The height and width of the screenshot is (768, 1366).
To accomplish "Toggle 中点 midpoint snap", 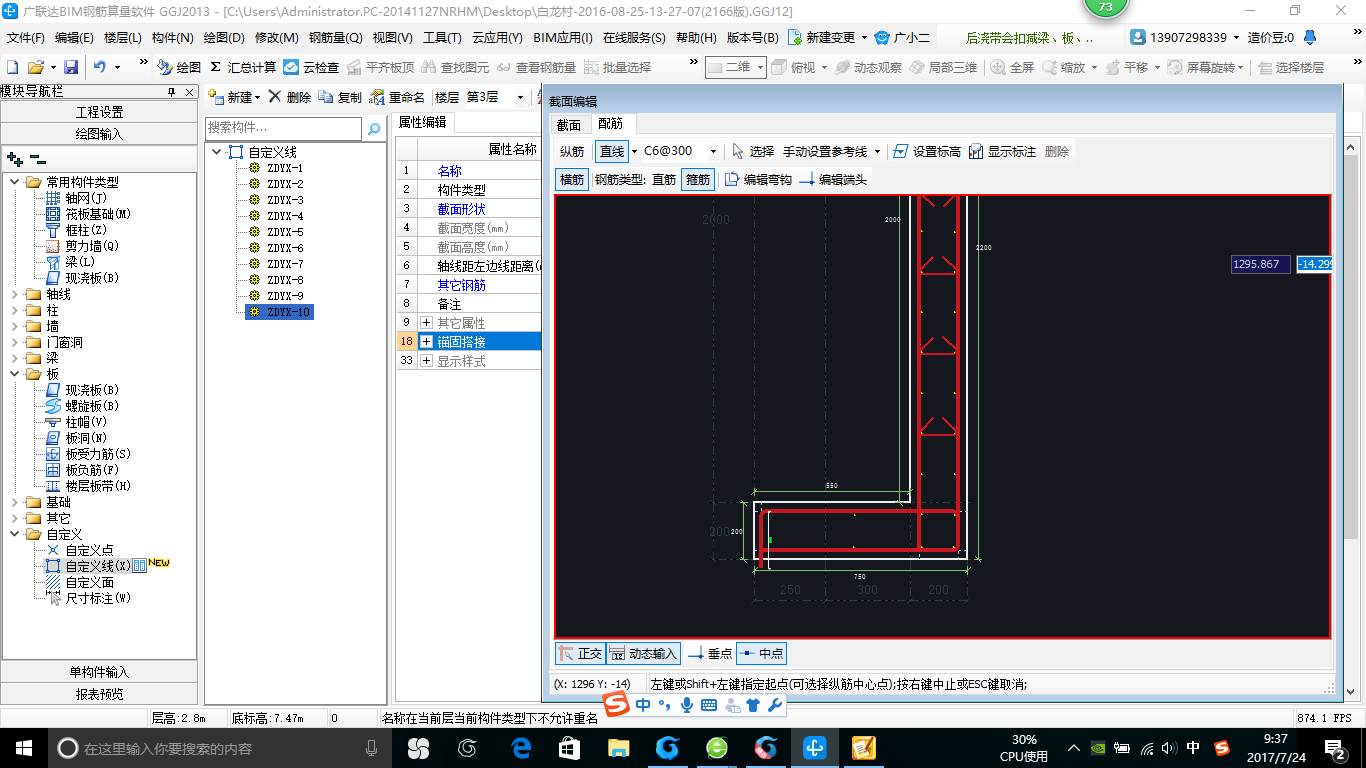I will coord(761,653).
